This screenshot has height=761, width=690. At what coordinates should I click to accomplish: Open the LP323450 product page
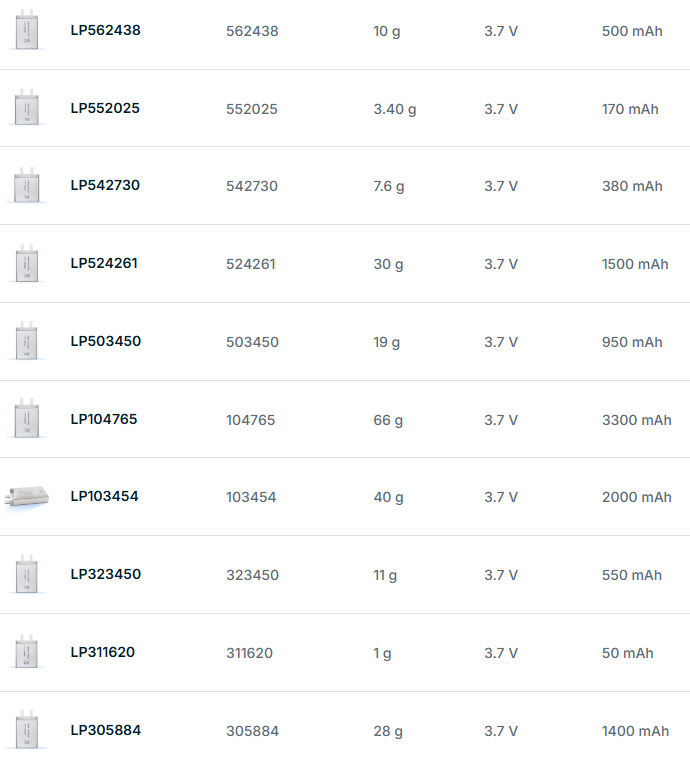(x=105, y=575)
